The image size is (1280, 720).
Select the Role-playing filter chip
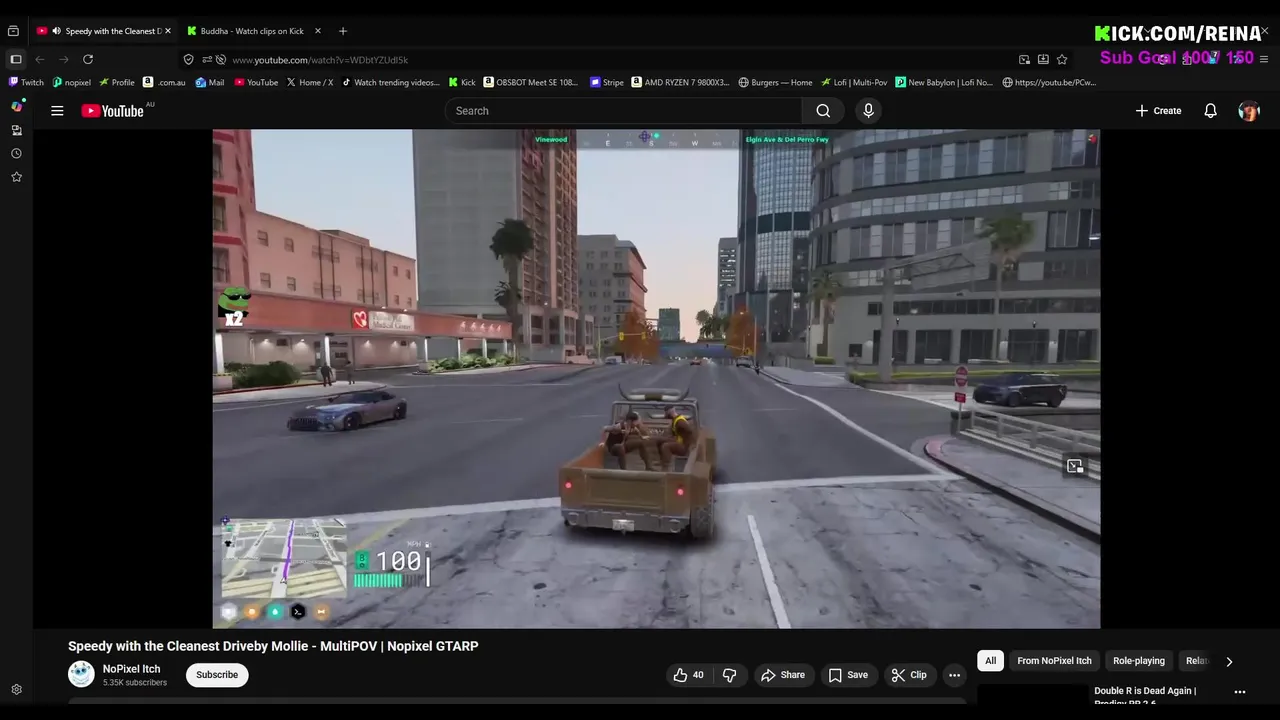1139,661
